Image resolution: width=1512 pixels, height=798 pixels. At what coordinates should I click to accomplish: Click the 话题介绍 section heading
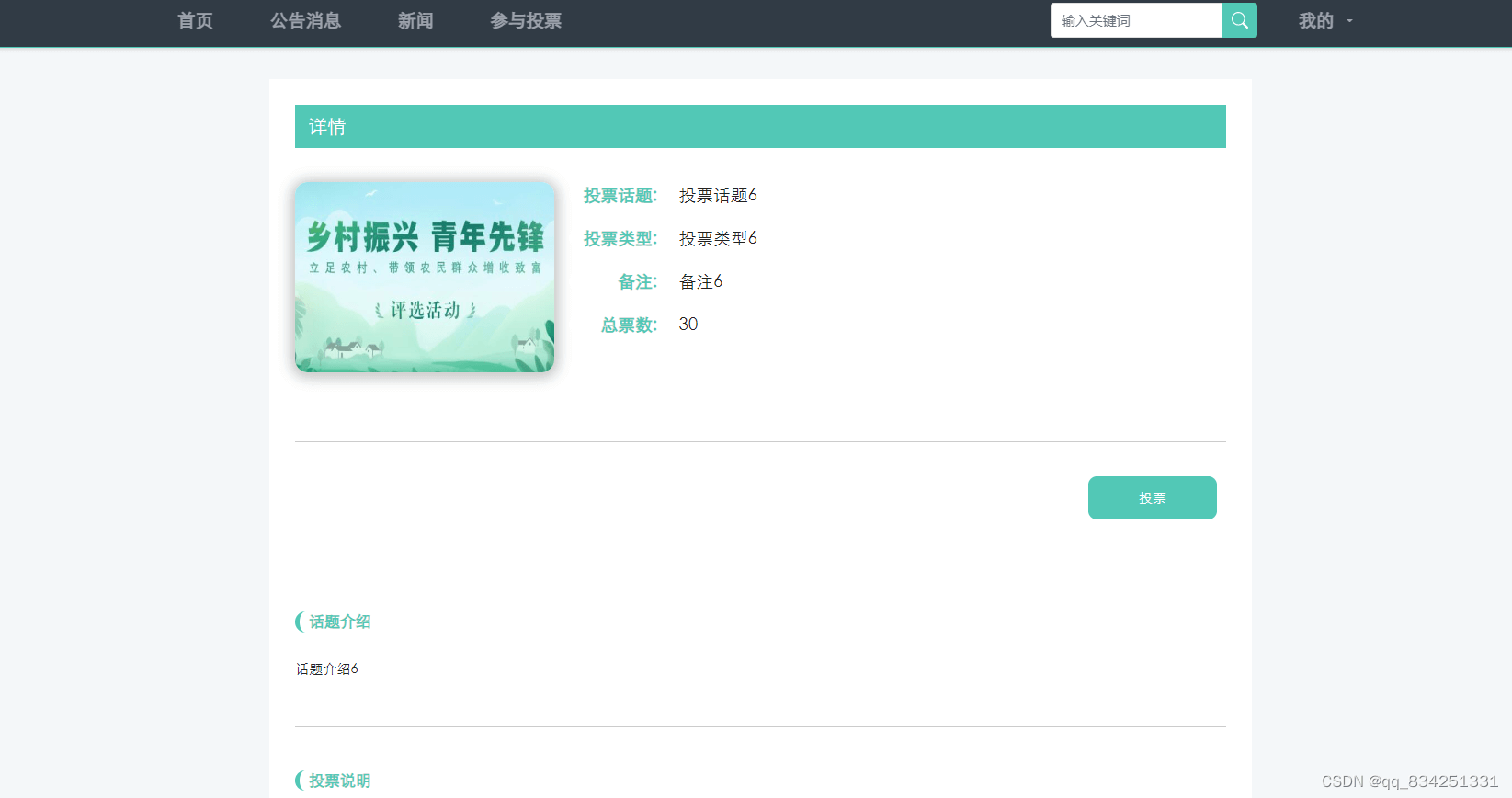point(340,622)
